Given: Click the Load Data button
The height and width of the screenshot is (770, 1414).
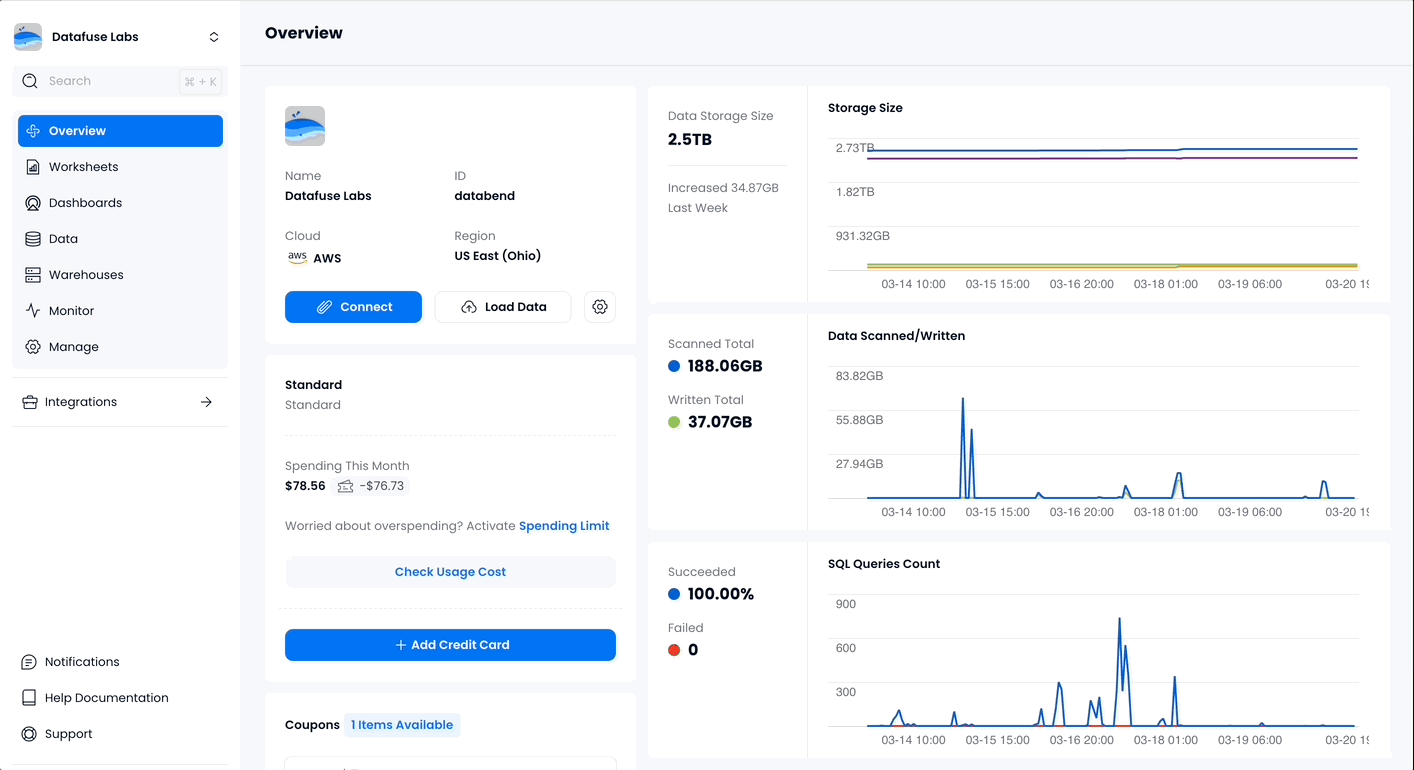Looking at the screenshot, I should pos(503,307).
